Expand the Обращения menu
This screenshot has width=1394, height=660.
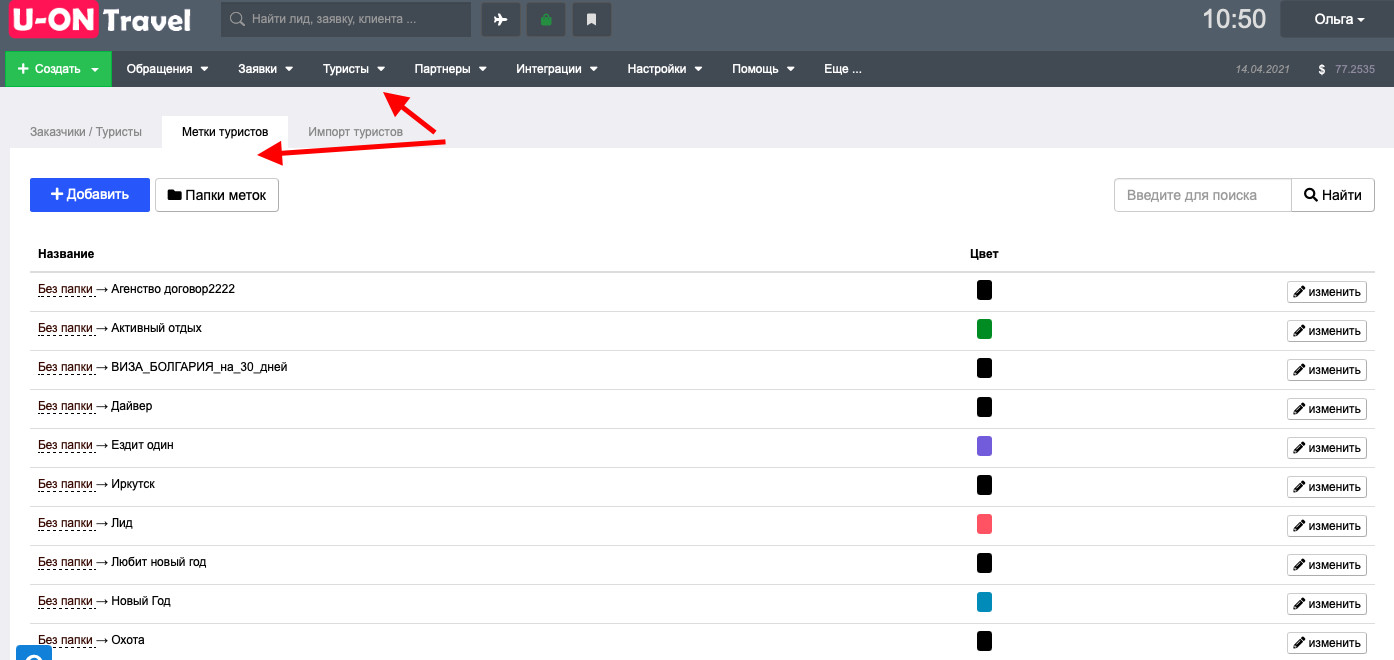coord(167,69)
